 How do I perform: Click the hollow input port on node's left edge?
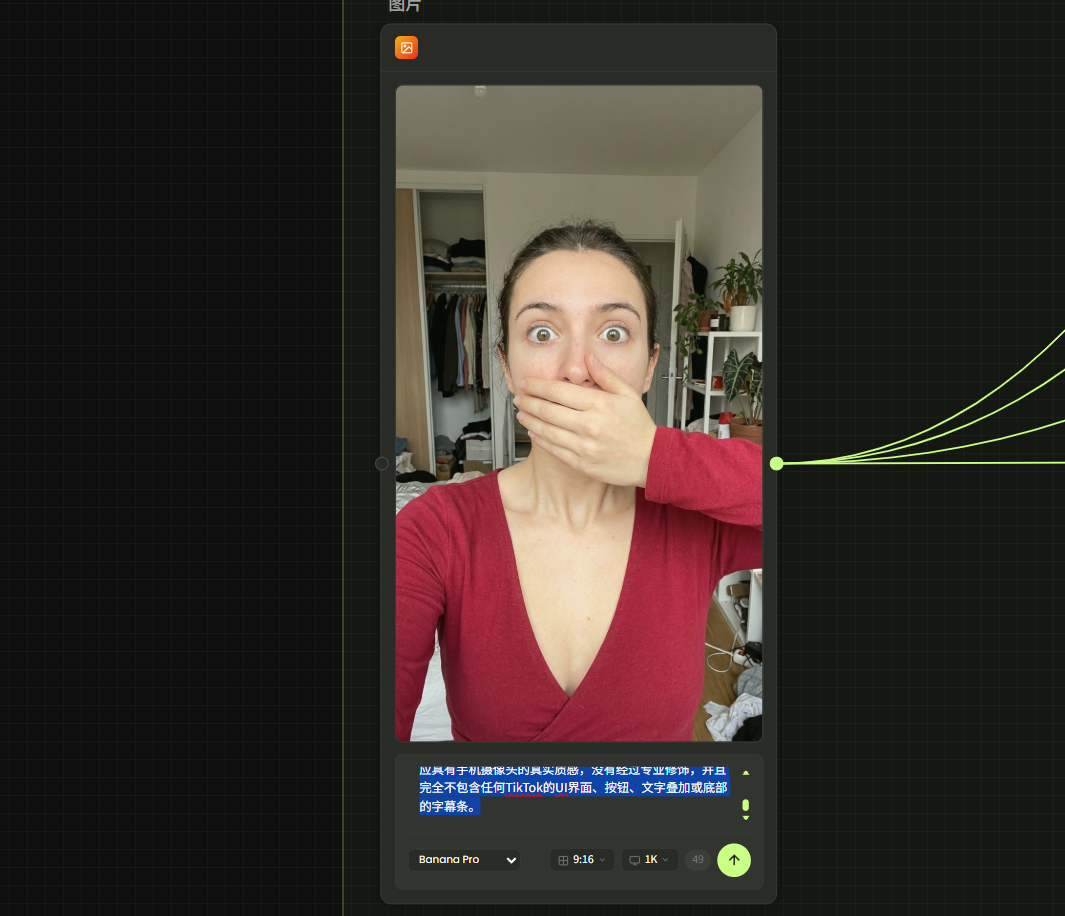[x=382, y=463]
